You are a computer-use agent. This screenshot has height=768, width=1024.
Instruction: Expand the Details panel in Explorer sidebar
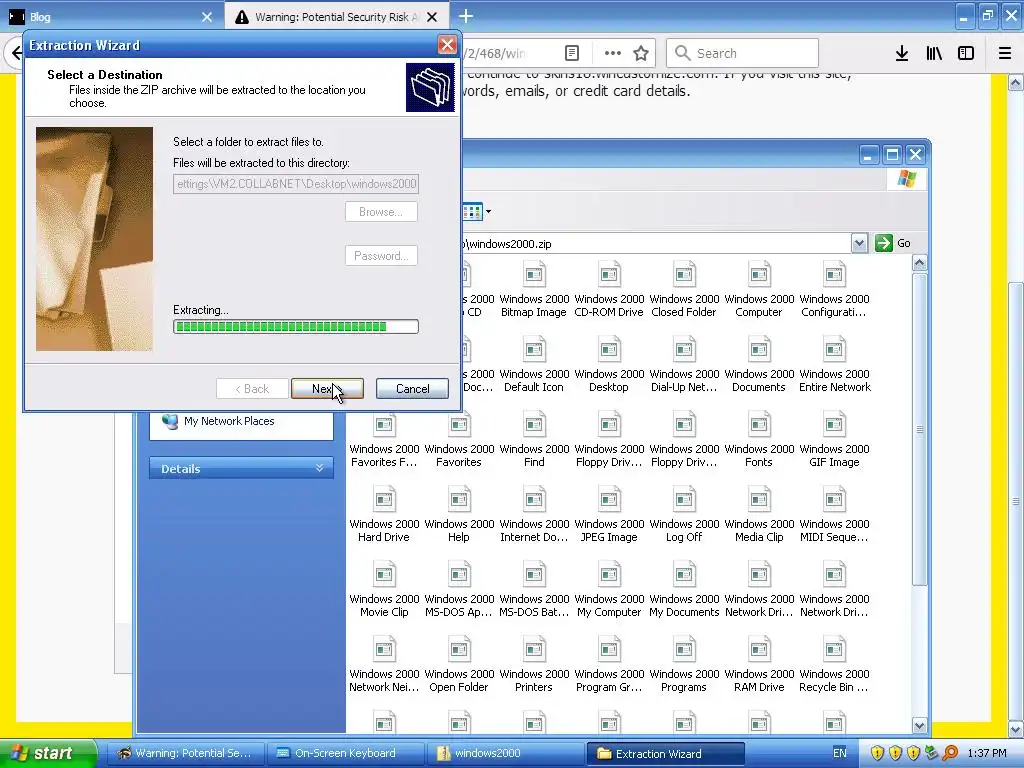coord(241,468)
